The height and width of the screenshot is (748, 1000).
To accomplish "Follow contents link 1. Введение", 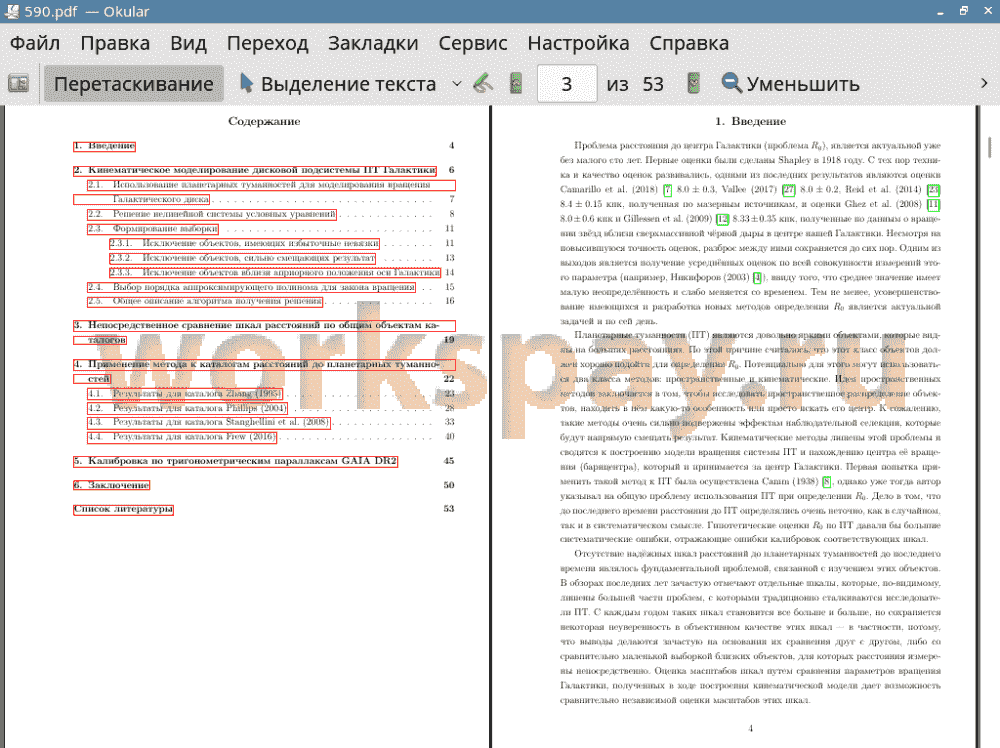I will [105, 146].
